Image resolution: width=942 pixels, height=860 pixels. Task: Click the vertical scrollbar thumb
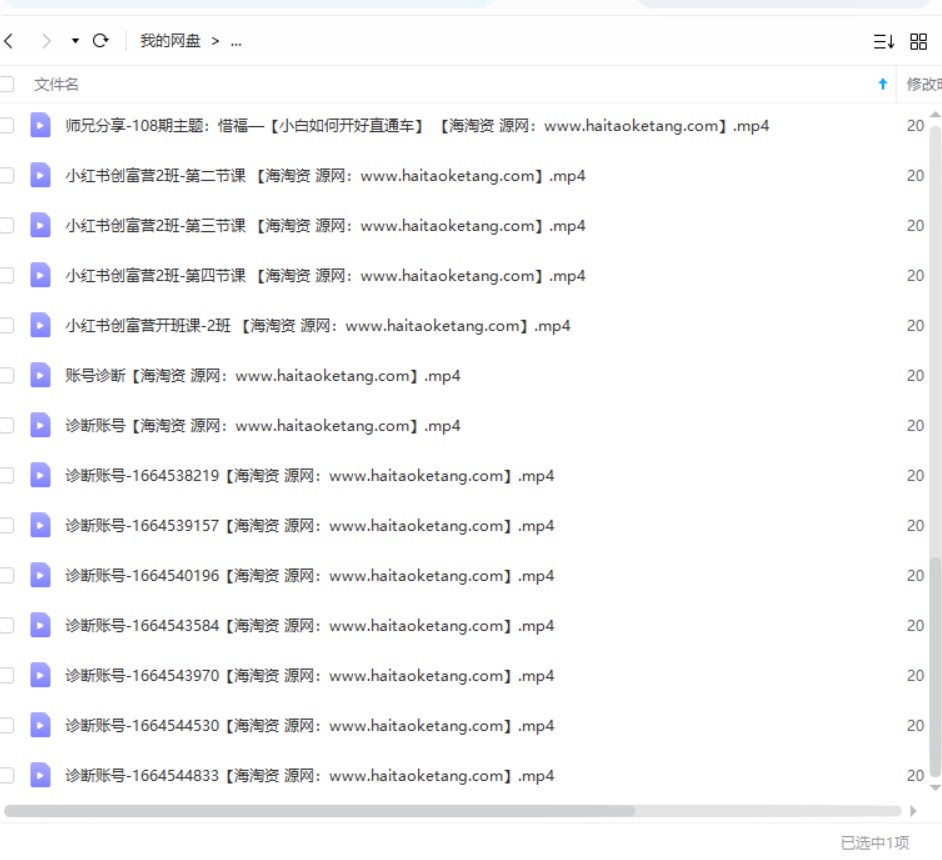[935, 667]
